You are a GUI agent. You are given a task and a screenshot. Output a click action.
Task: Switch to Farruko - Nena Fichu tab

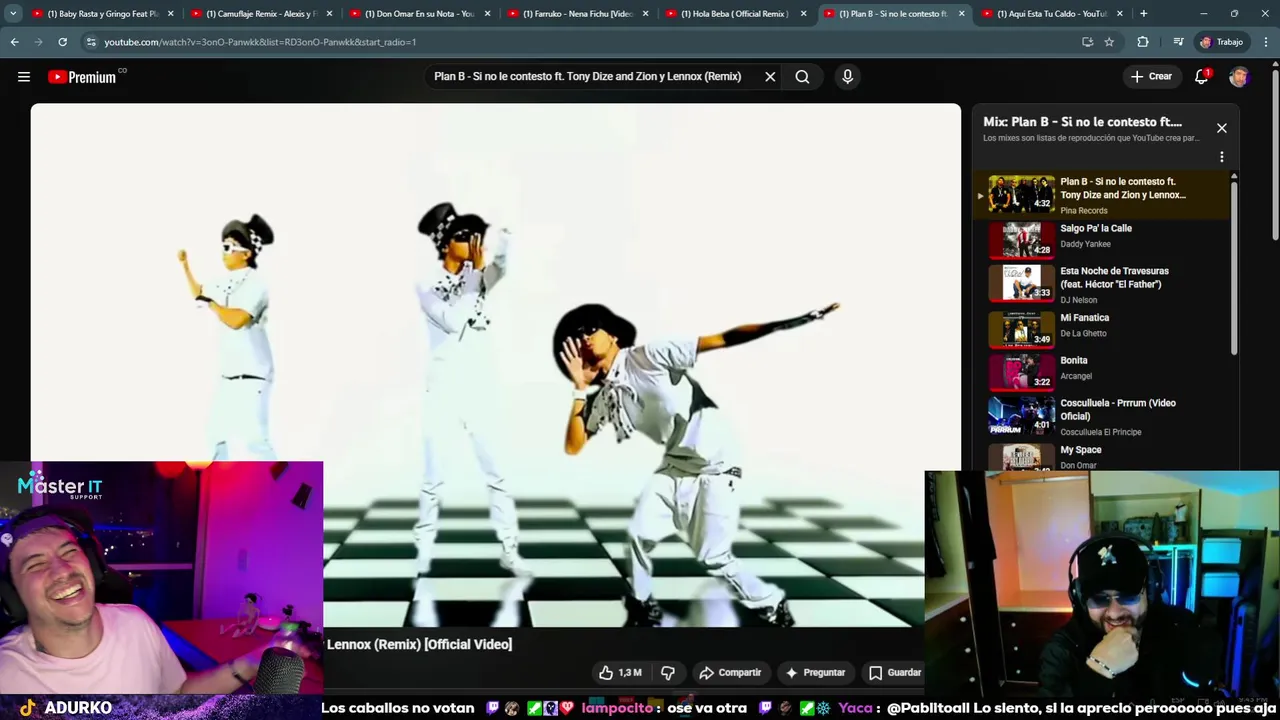[578, 14]
